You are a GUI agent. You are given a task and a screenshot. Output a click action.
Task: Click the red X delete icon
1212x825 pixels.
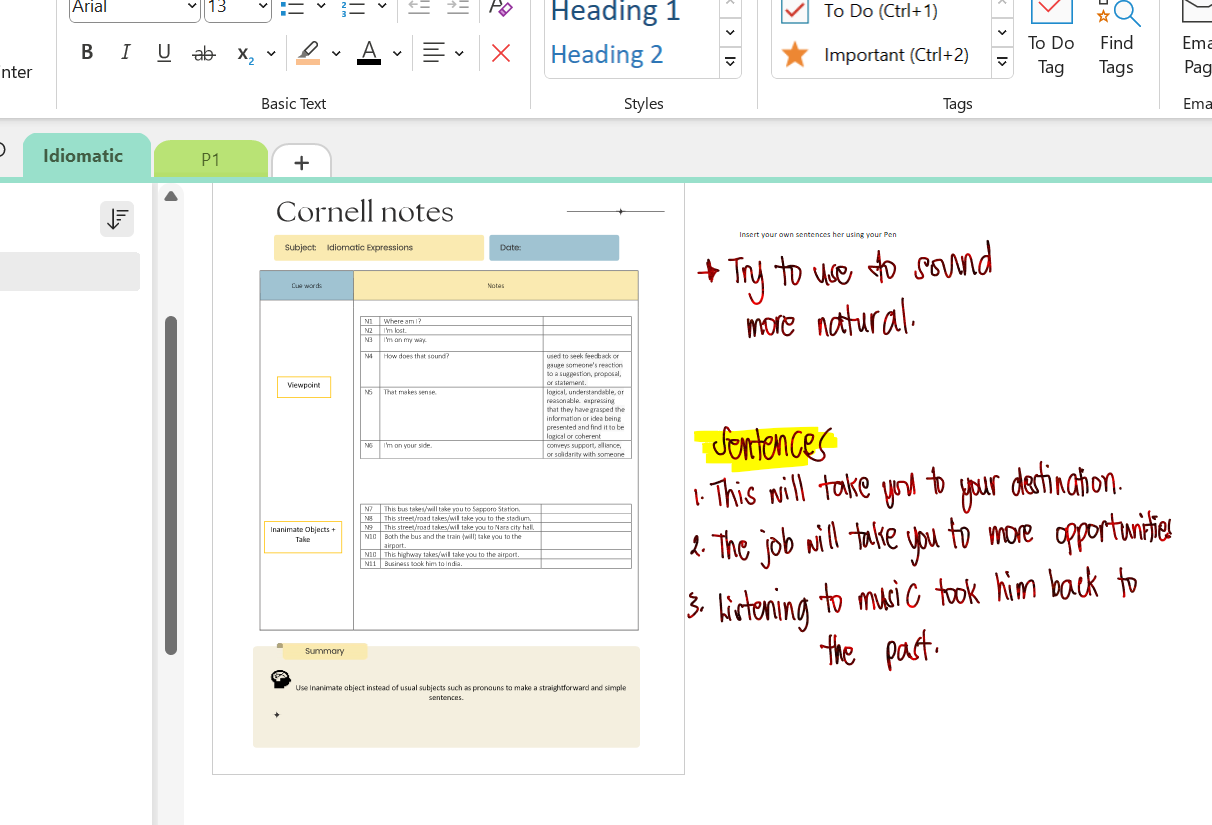point(501,53)
